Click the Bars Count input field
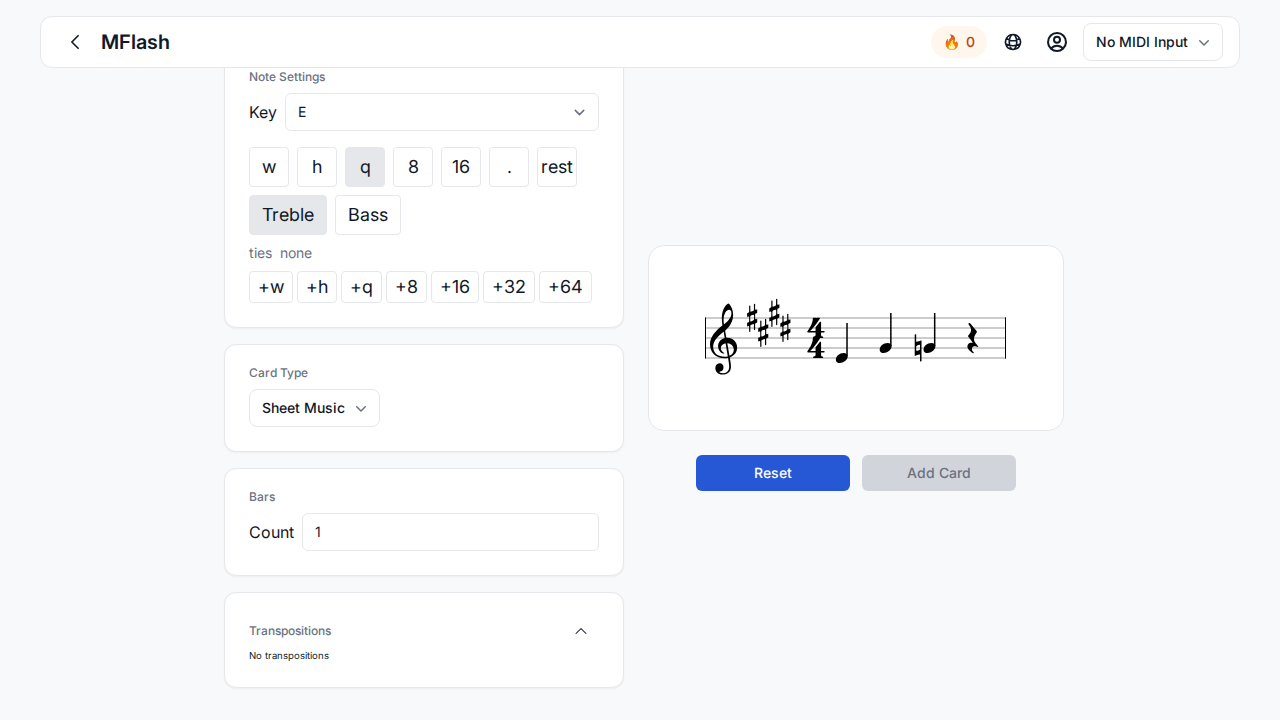1280x720 pixels. point(450,532)
